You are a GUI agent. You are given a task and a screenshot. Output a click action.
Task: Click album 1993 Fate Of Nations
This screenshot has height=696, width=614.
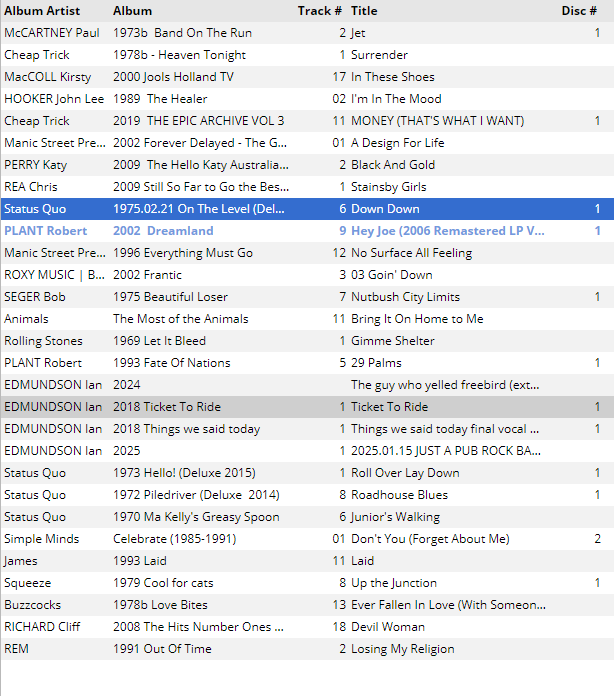pyautogui.click(x=172, y=363)
